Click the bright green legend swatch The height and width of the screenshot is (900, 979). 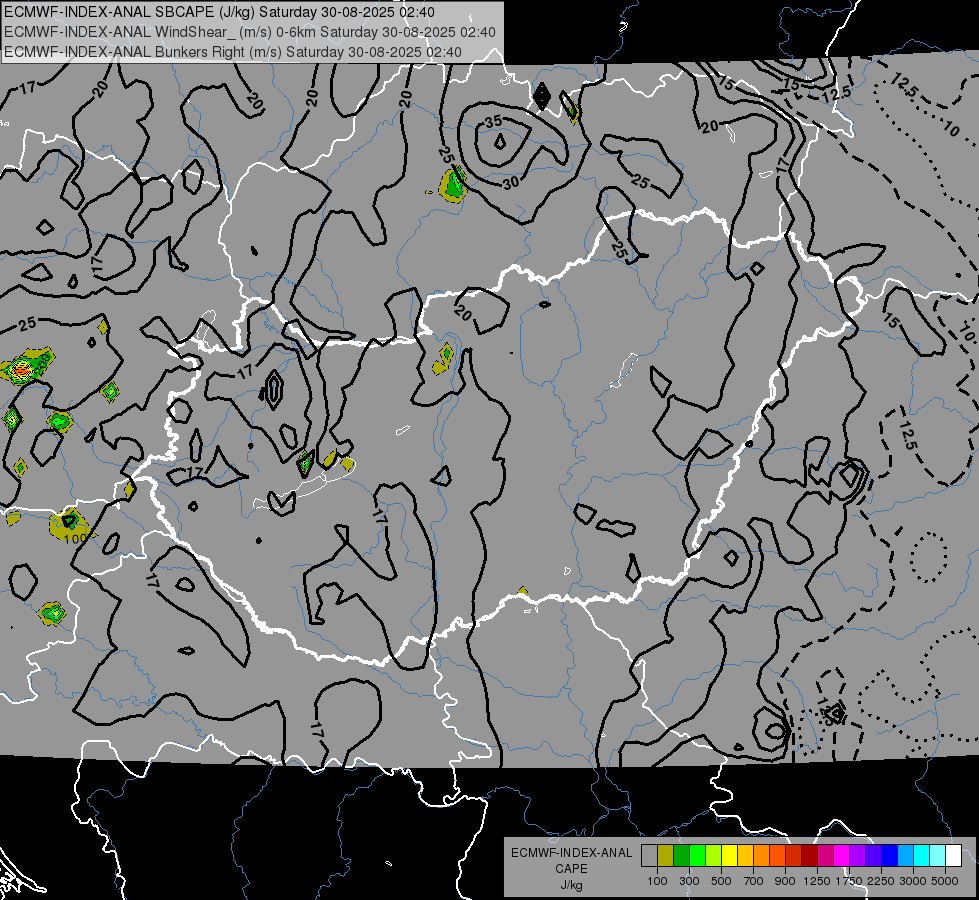pyautogui.click(x=697, y=856)
